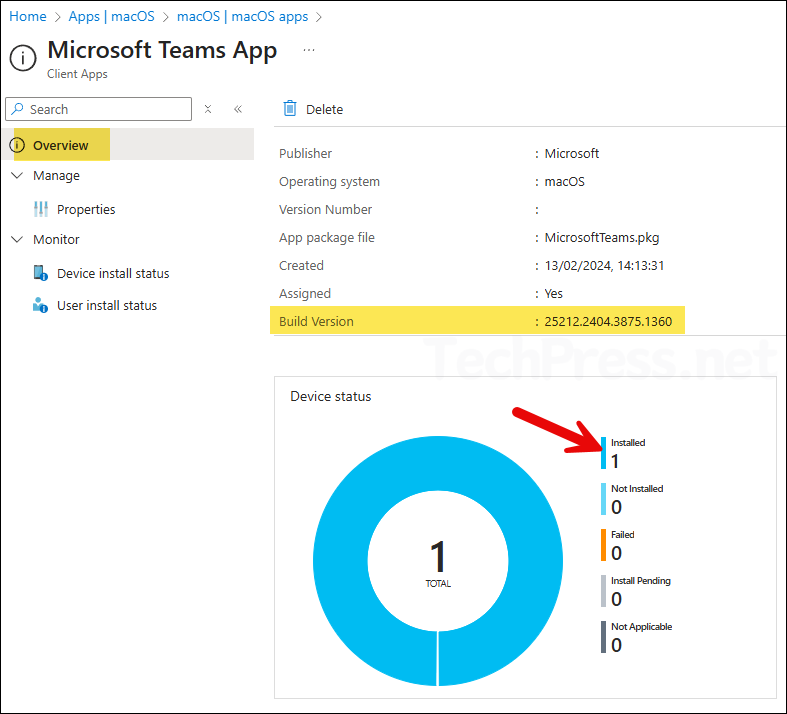Image resolution: width=787 pixels, height=714 pixels.
Task: Click the Installed blue legend bar
Action: 603,453
